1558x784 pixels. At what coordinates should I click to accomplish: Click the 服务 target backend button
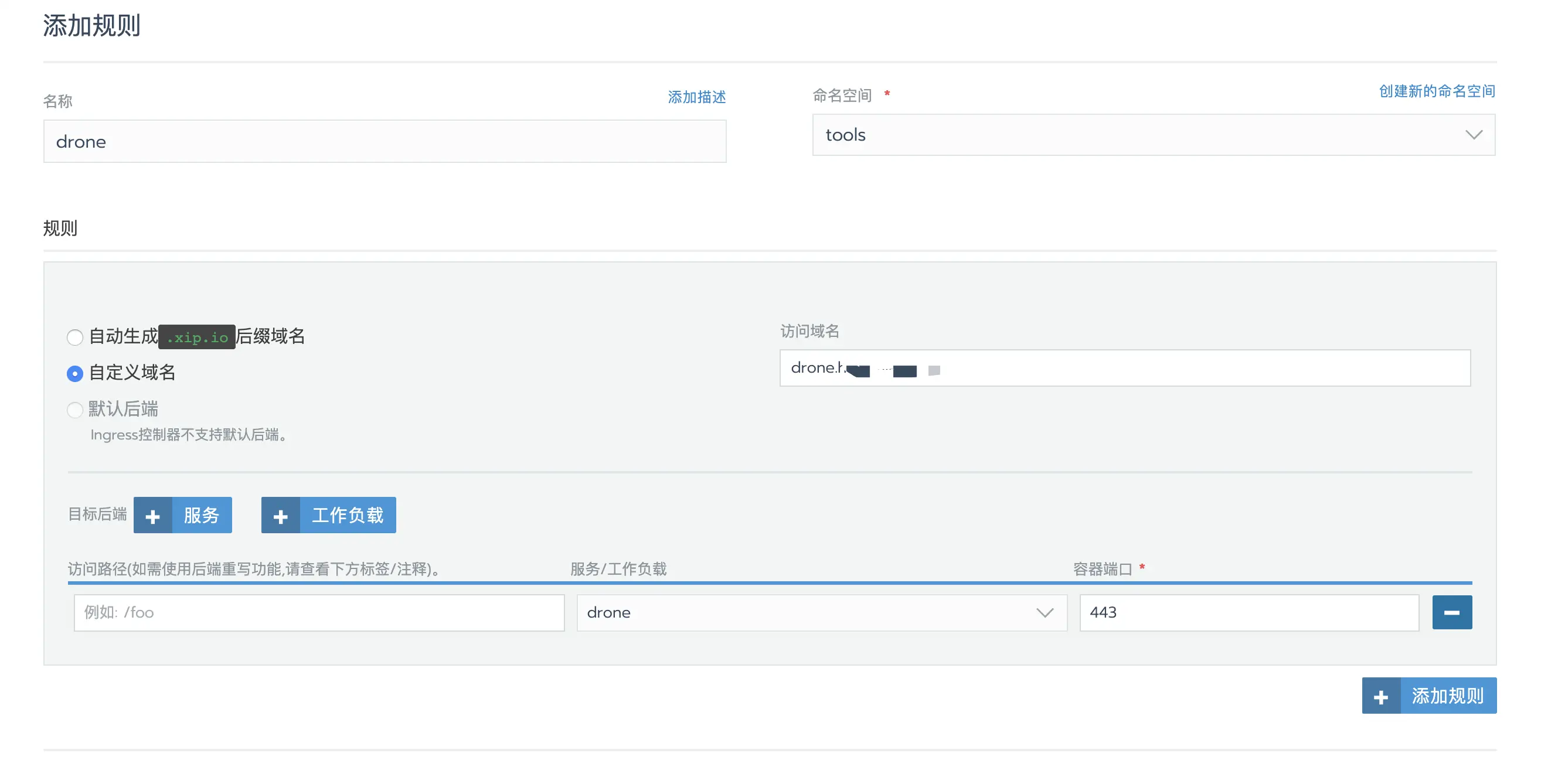tap(202, 516)
